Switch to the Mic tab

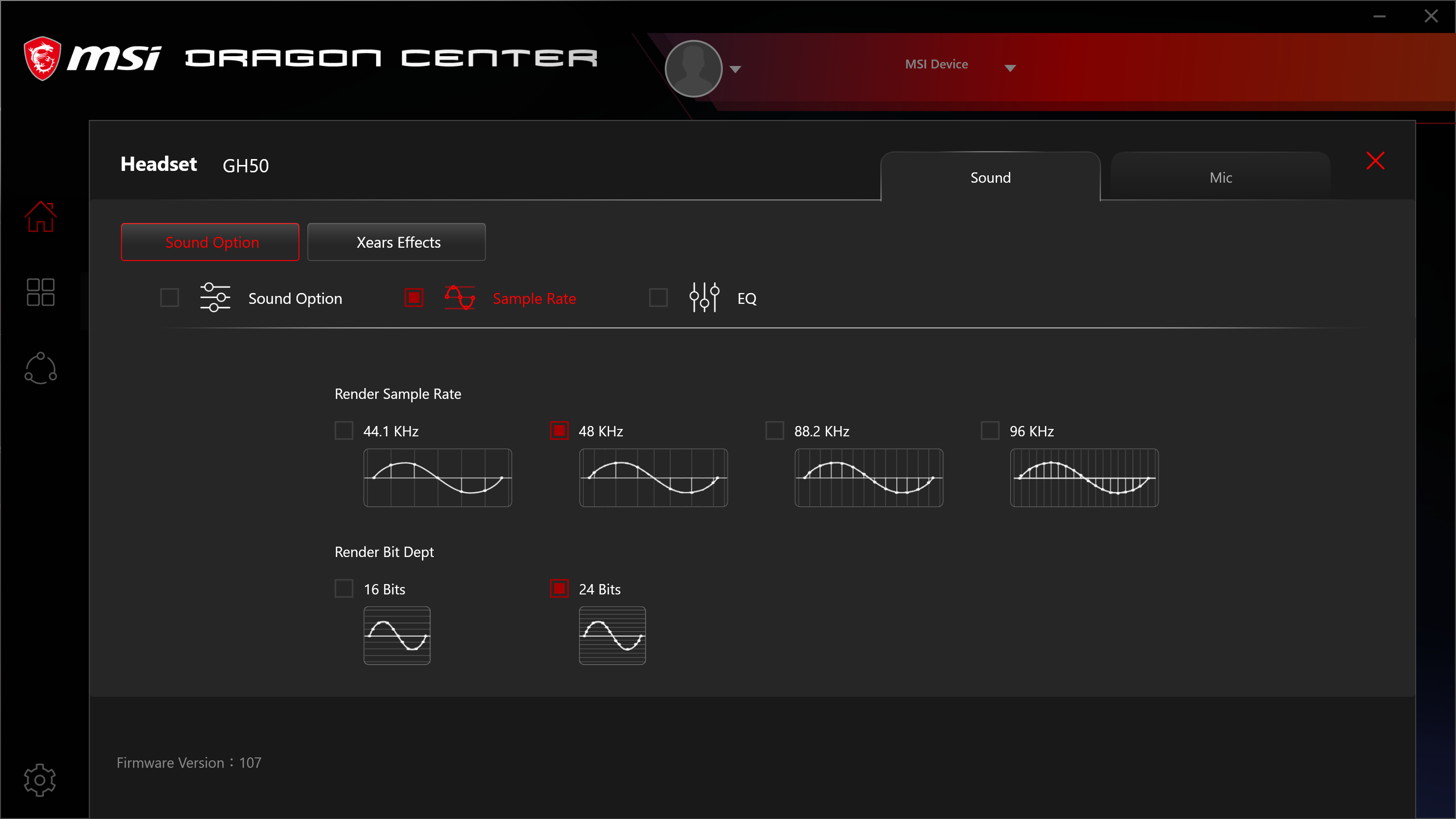(1220, 177)
